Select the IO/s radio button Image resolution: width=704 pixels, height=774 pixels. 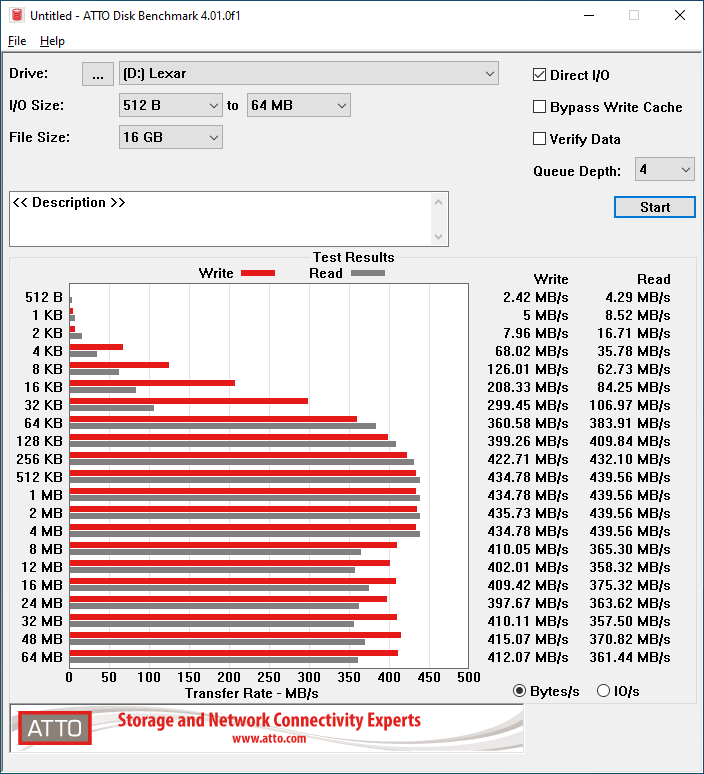click(603, 691)
